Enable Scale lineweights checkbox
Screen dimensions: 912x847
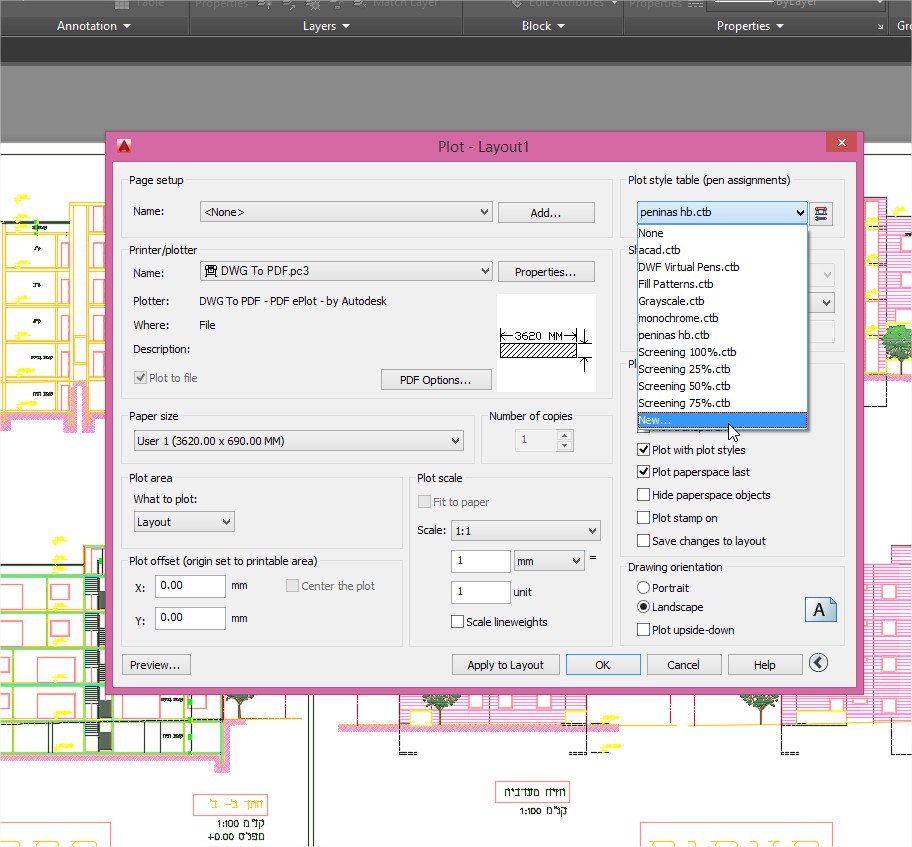pos(458,622)
